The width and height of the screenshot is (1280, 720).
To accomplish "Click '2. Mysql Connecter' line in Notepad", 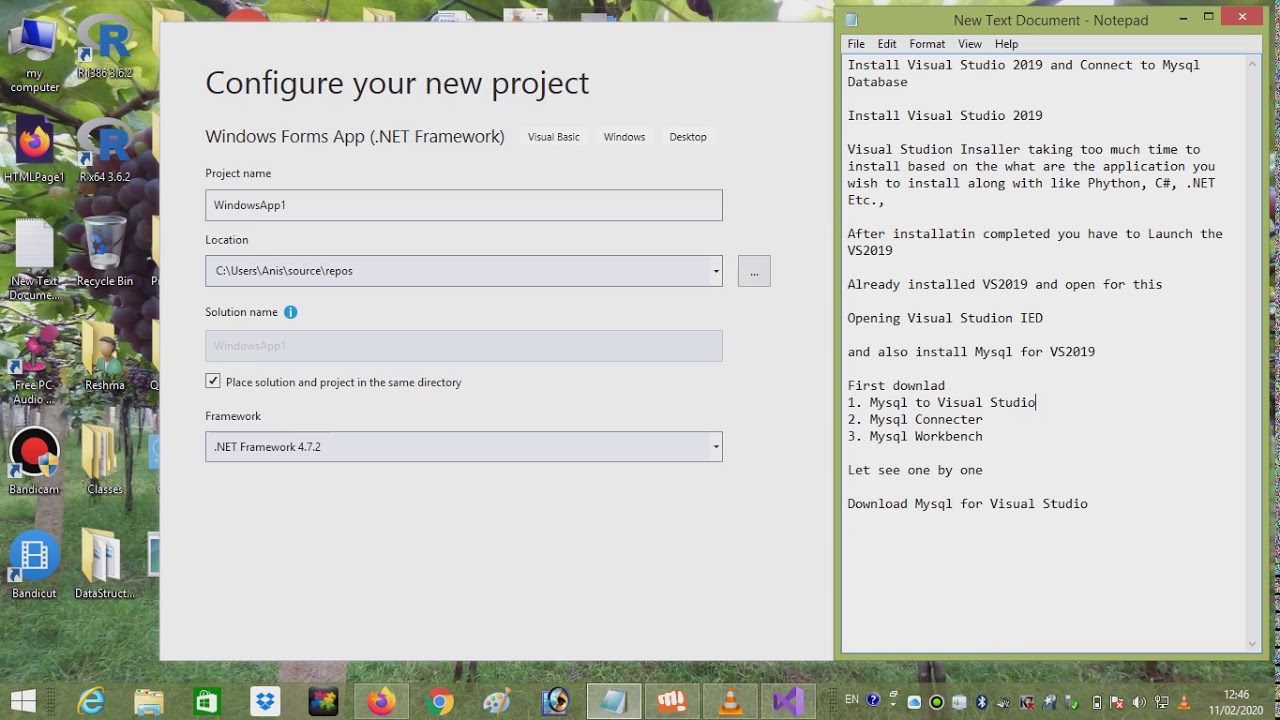I will coord(915,419).
